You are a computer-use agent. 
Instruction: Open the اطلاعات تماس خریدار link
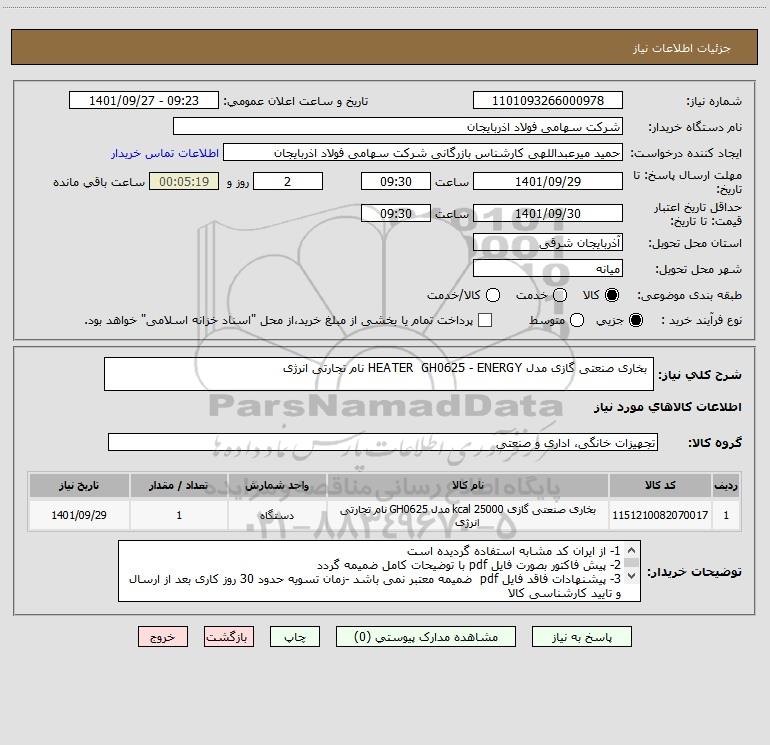tap(165, 153)
